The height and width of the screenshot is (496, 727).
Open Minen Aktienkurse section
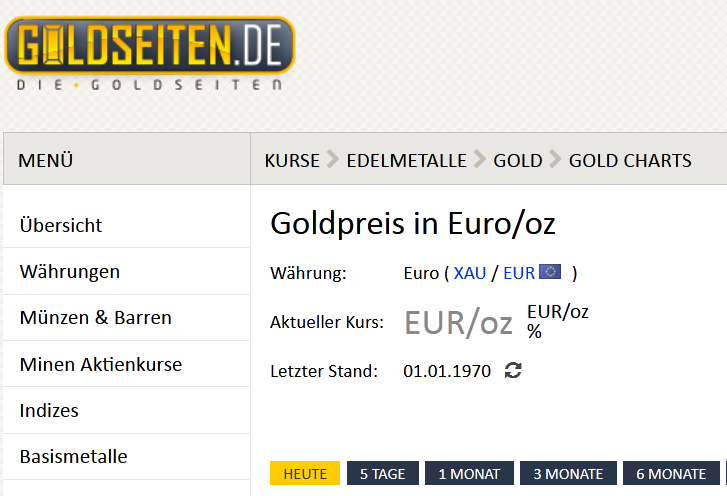coord(101,365)
